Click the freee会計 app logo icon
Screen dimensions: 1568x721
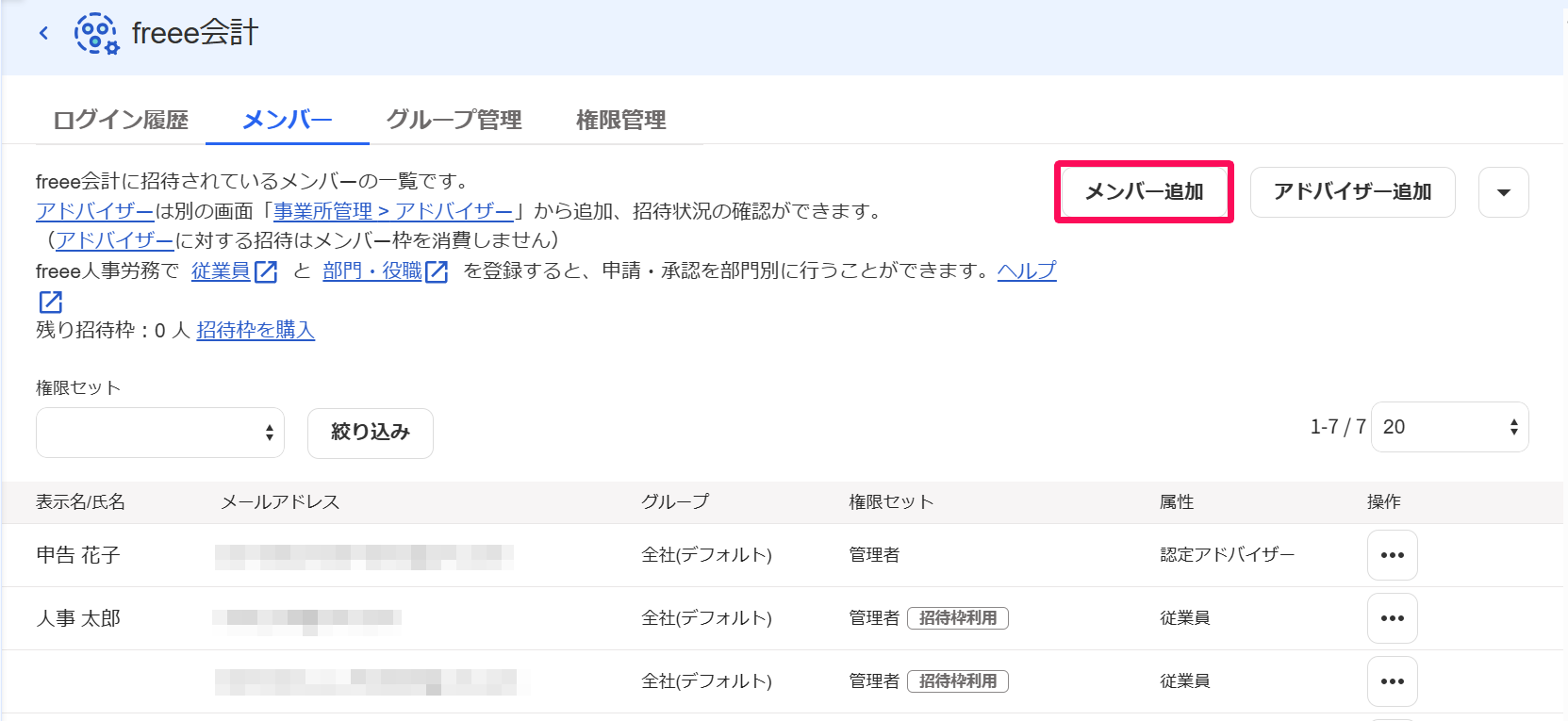96,34
